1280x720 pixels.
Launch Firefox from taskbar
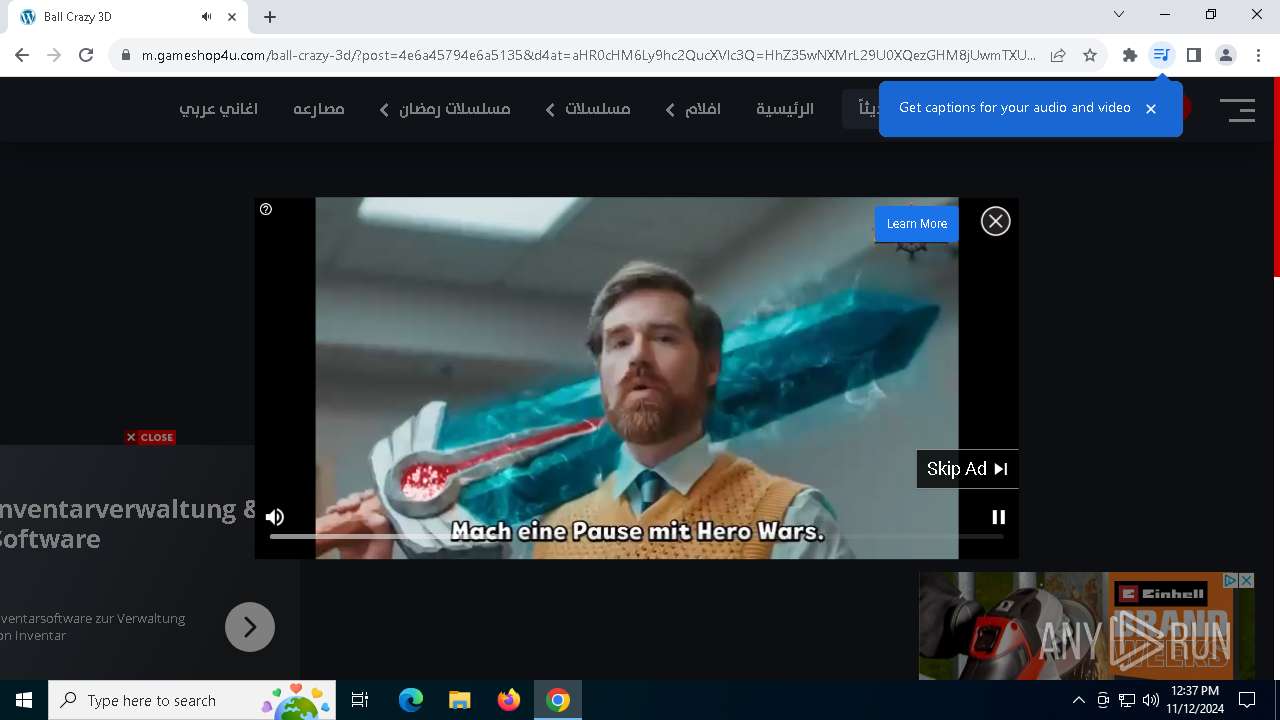click(509, 700)
